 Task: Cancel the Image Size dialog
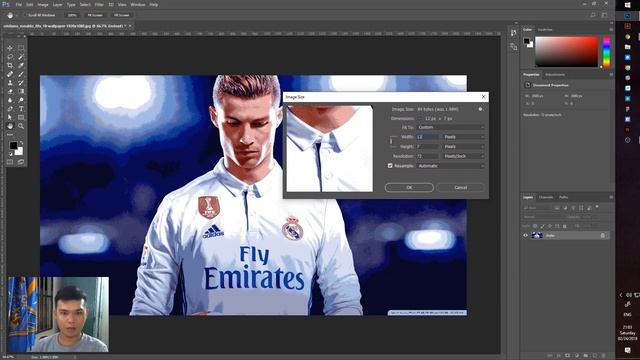(460, 187)
